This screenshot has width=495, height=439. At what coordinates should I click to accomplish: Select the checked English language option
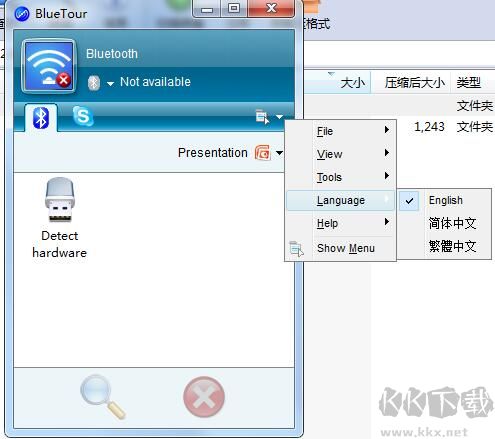pos(445,200)
